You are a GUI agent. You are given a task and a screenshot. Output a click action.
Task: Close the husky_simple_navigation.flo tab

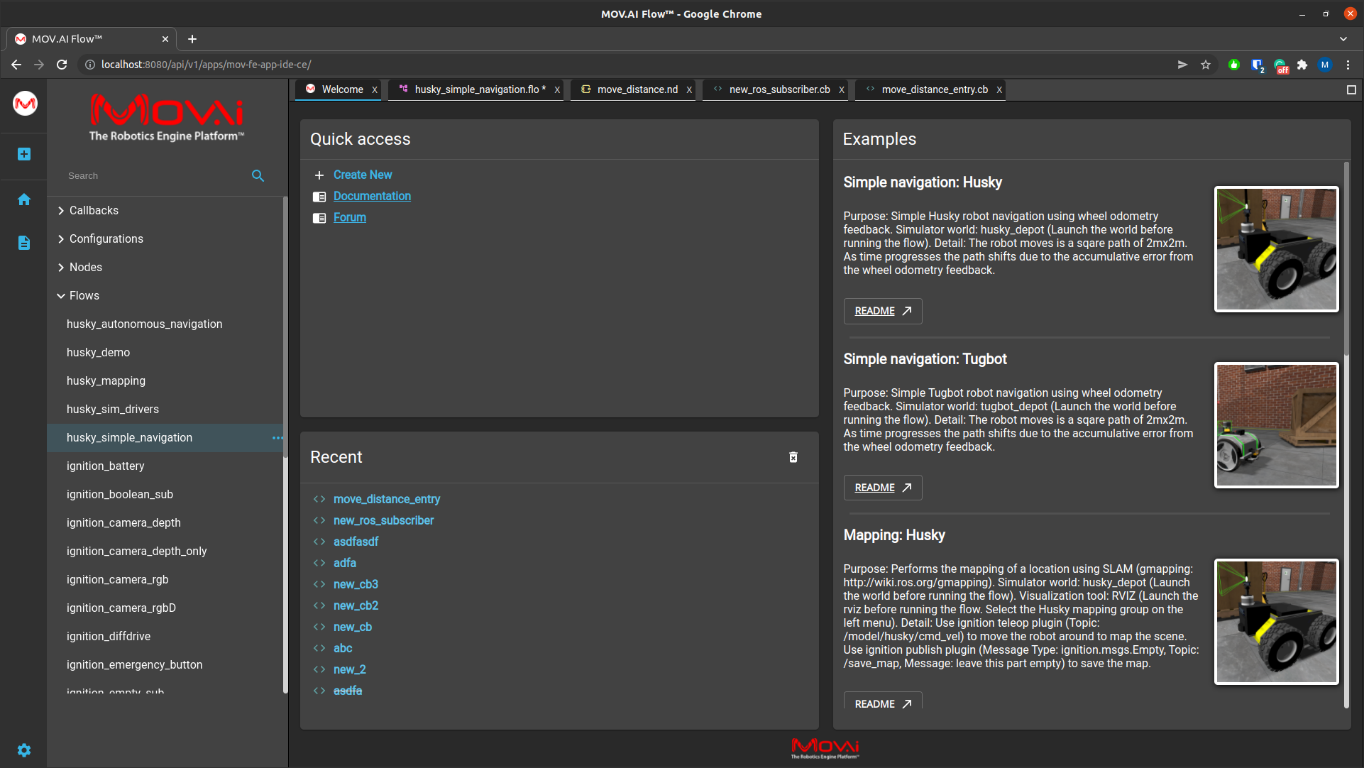click(557, 90)
